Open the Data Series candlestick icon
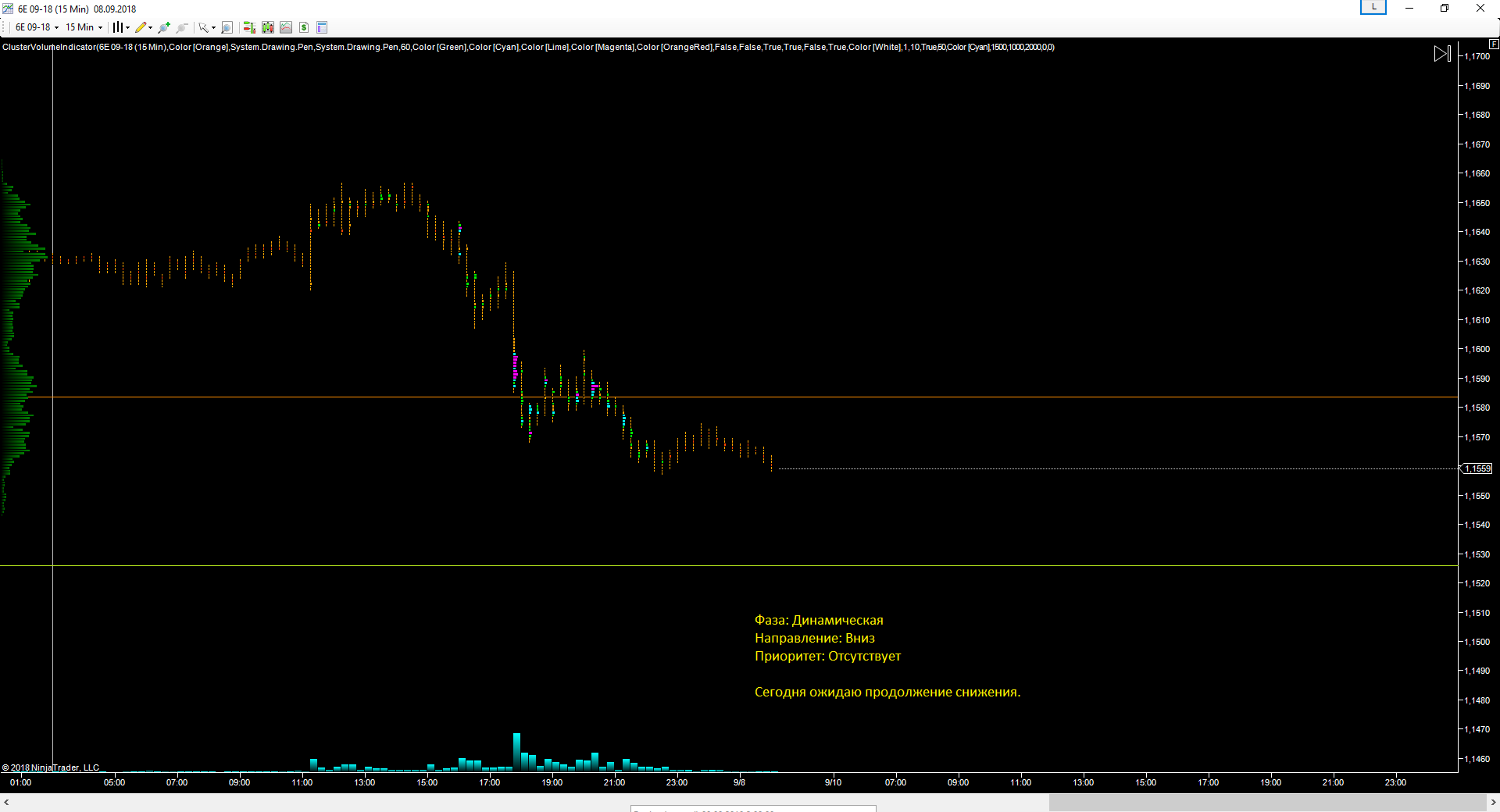Screen dimensions: 1500x812 (x=268, y=27)
